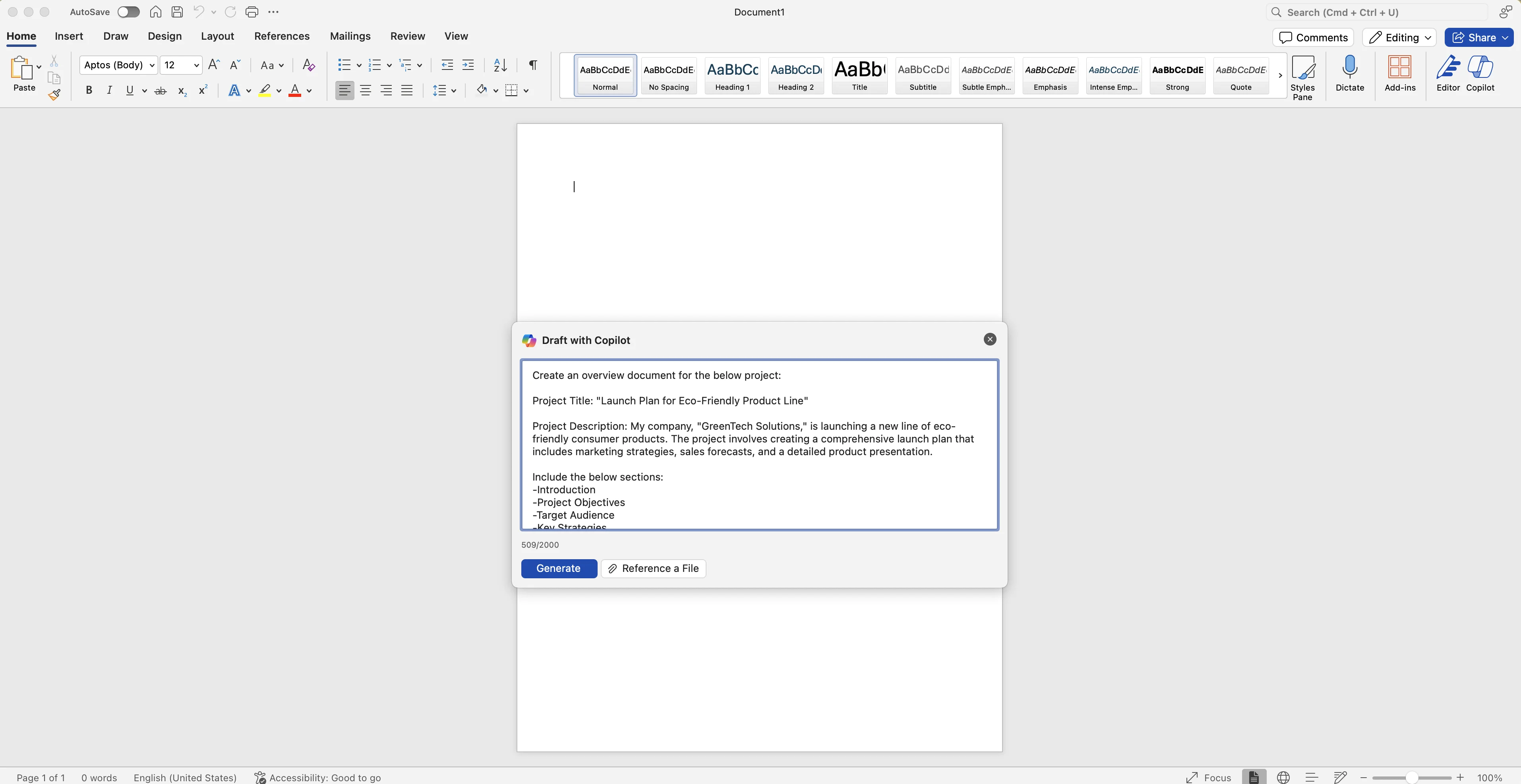
Task: Click the Clear Formatting icon
Action: [308, 65]
